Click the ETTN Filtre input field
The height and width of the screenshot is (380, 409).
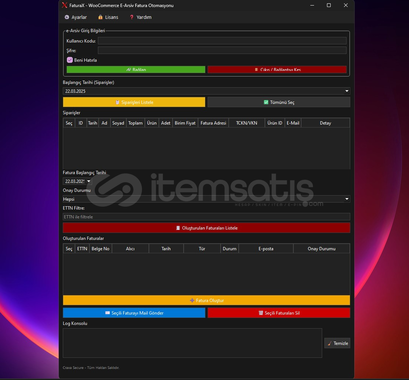point(206,217)
